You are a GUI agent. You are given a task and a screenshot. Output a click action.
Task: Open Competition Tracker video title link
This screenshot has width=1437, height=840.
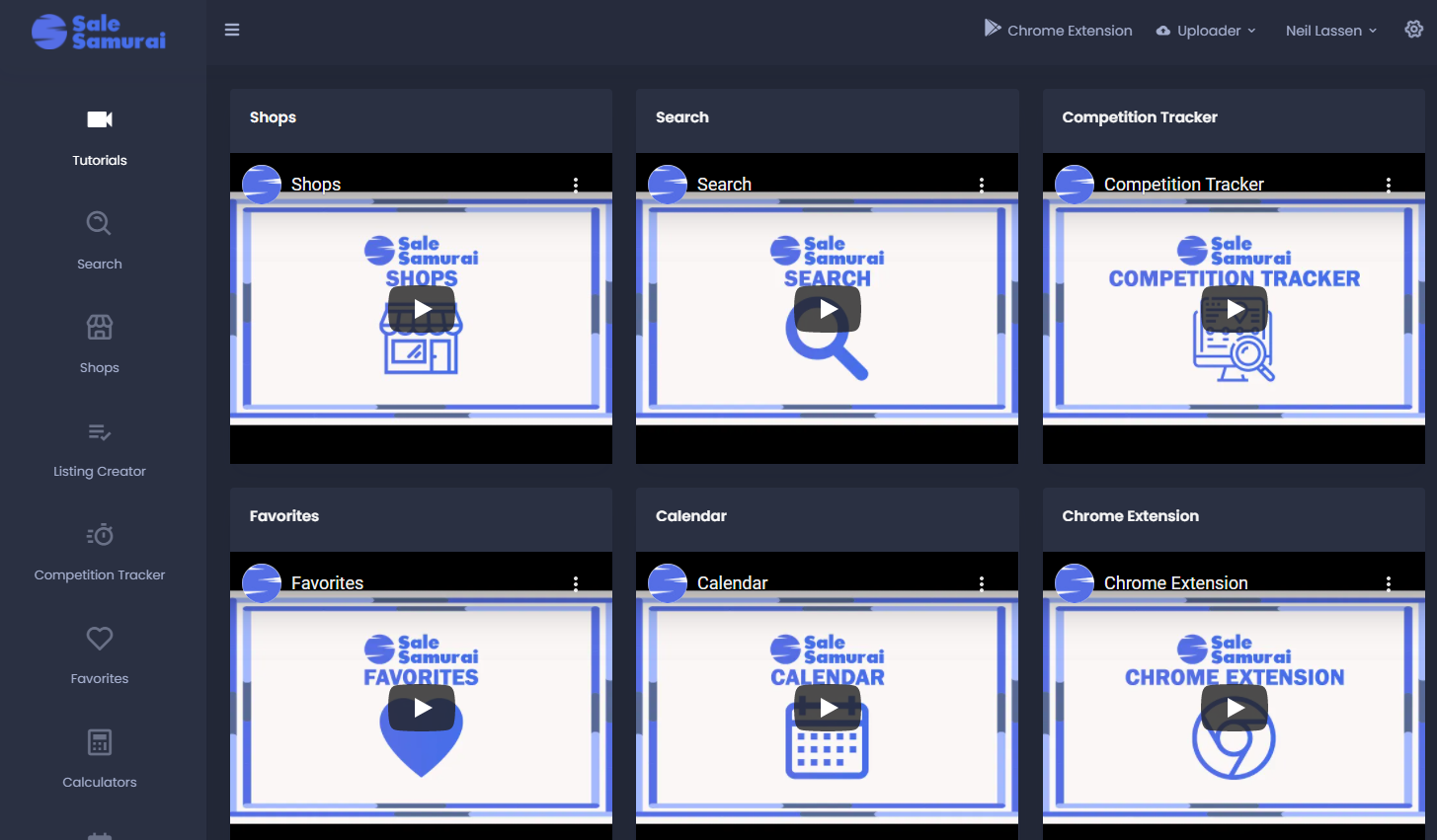click(x=1184, y=185)
